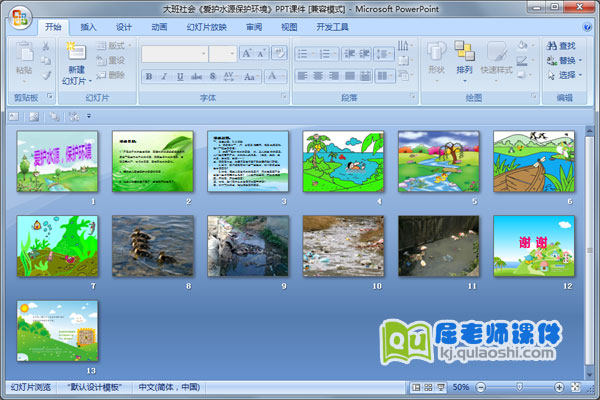Open the Font group dialog launcher

[284, 96]
